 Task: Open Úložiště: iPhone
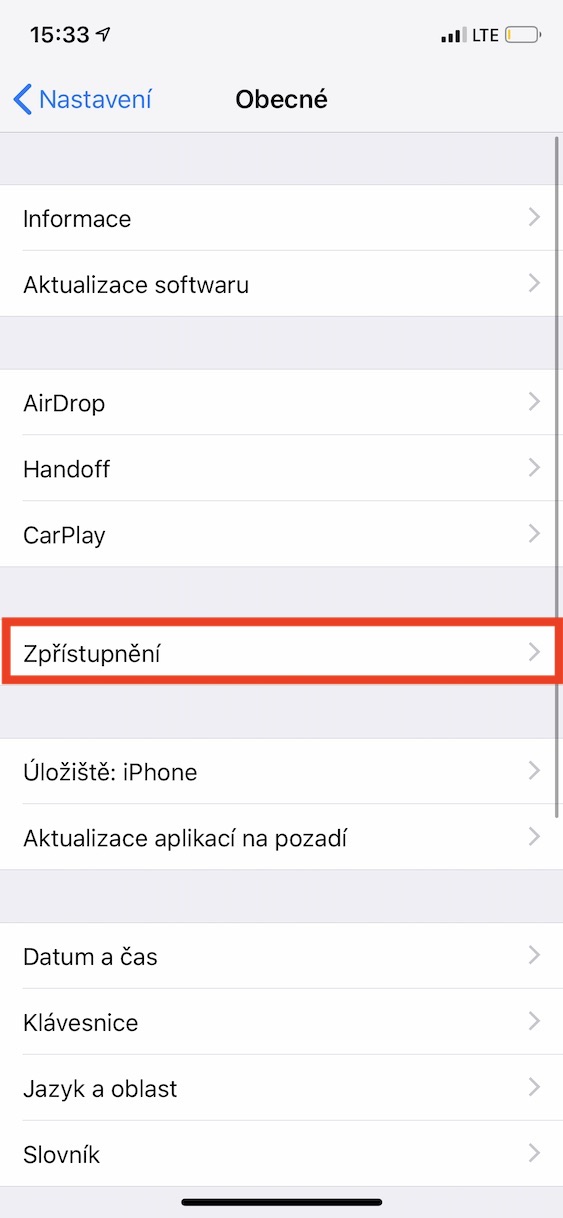[x=281, y=771]
